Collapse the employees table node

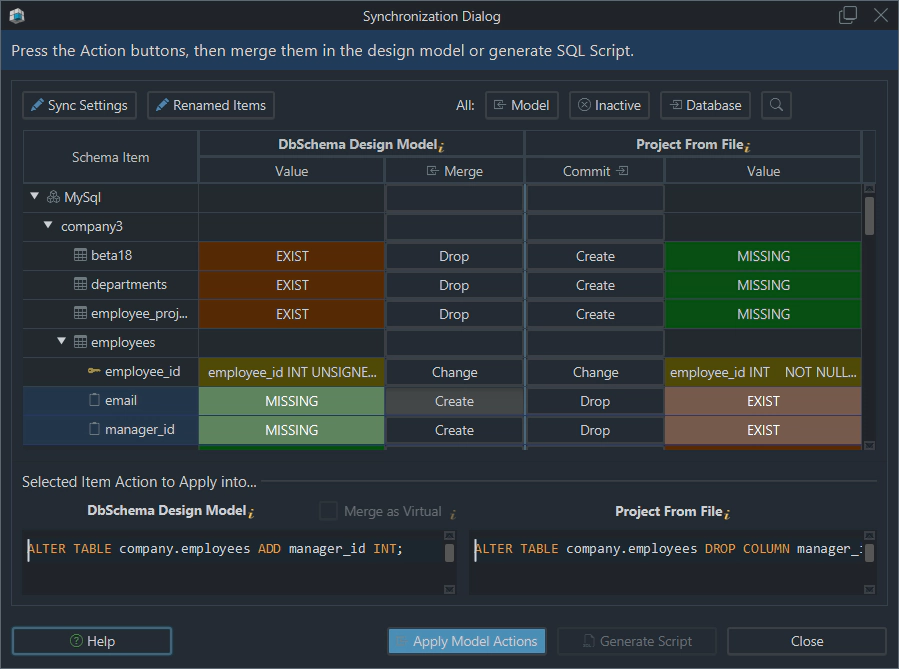[62, 341]
